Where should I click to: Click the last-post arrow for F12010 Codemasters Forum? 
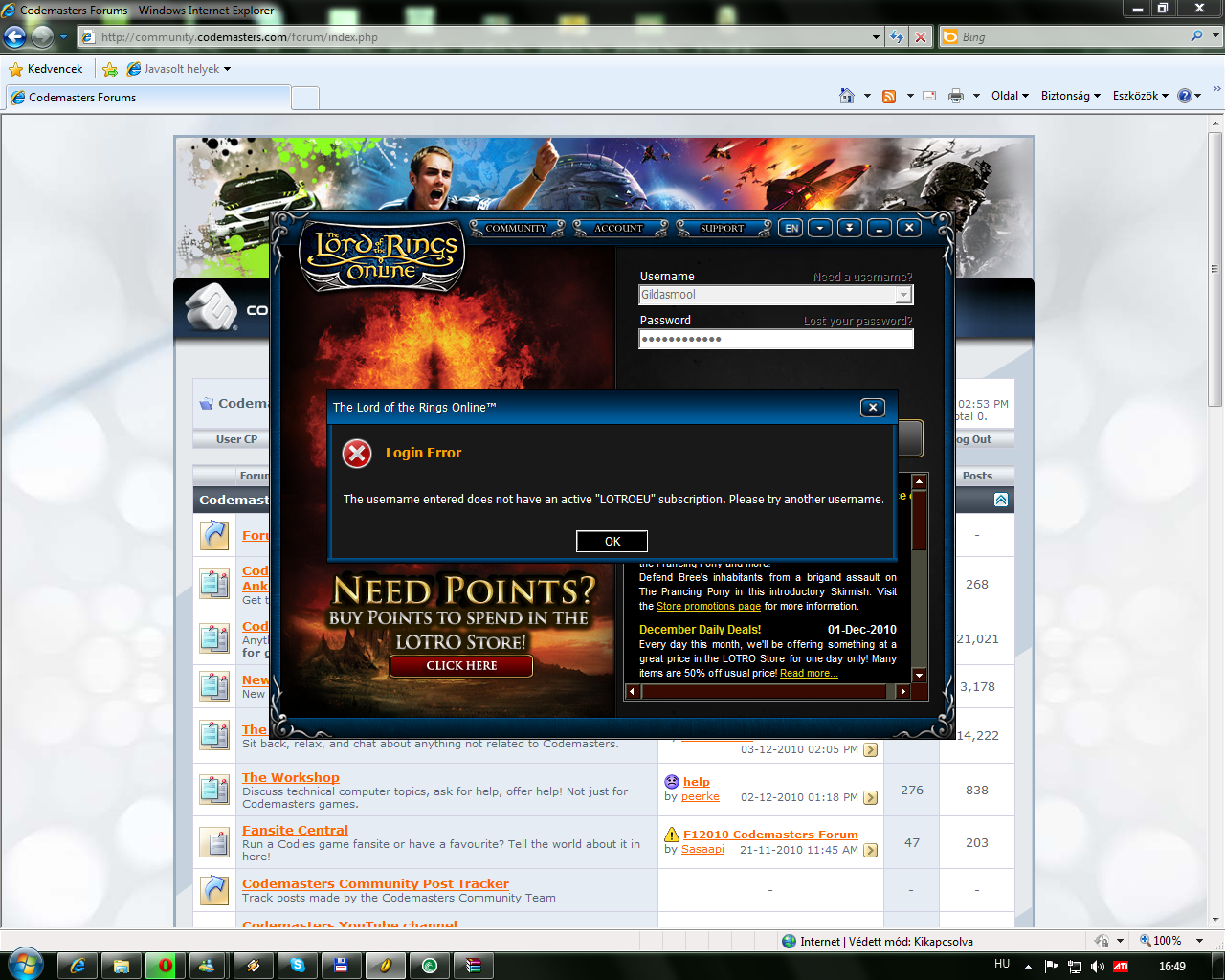tap(871, 851)
